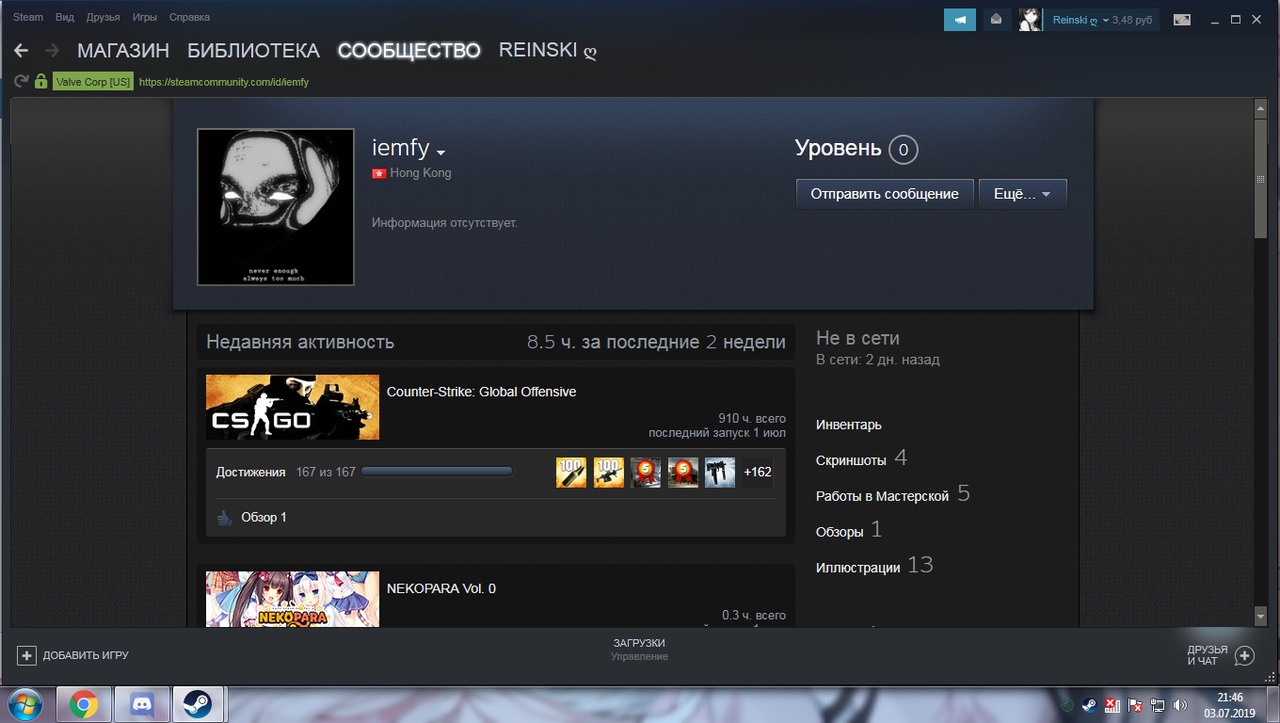Open the Иллюстрации link
Viewport: 1280px width, 723px height.
(858, 567)
